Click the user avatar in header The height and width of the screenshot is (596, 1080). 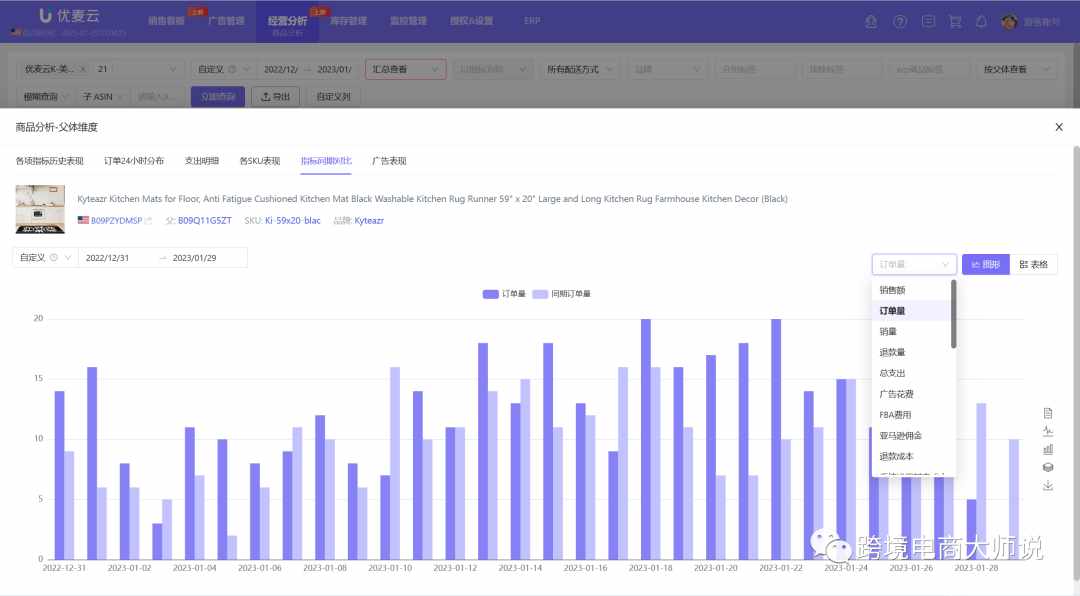1009,21
